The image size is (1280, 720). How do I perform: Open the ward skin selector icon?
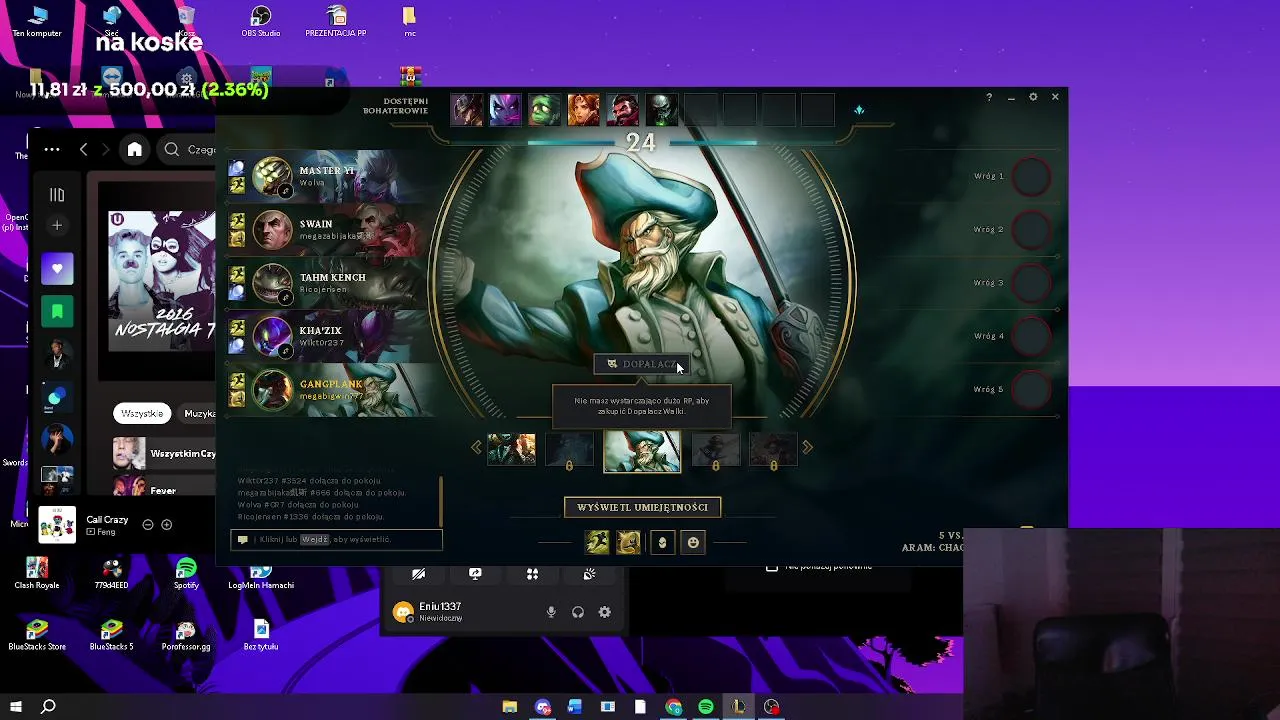[x=662, y=542]
